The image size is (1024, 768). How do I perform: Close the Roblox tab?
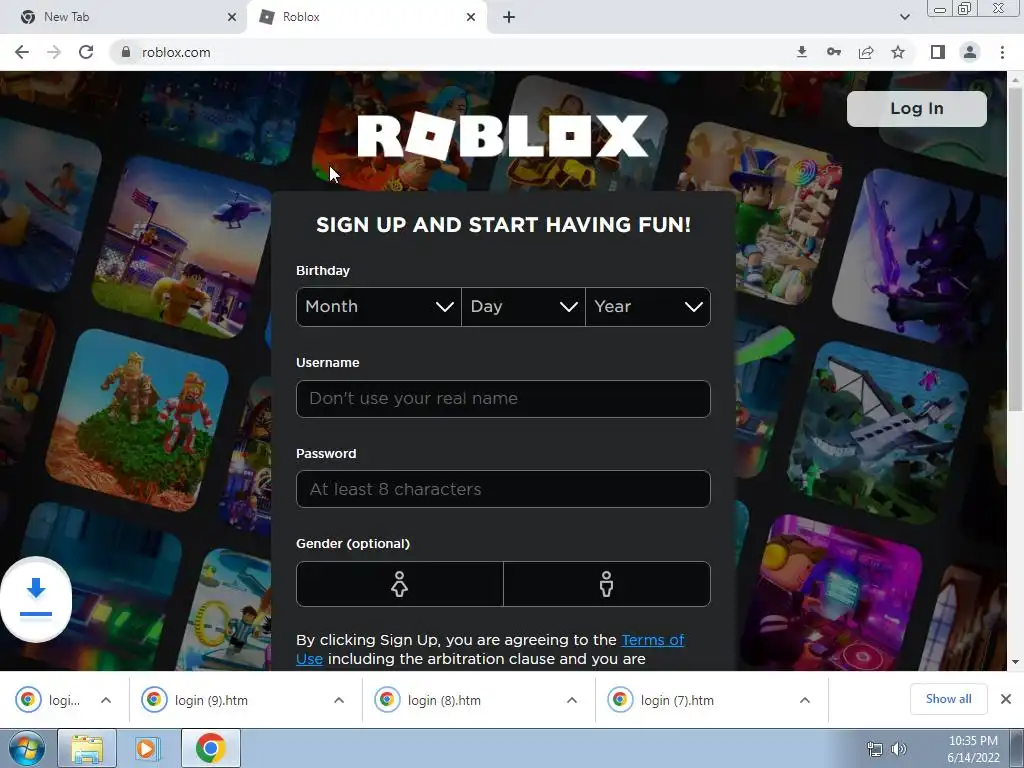(x=471, y=17)
